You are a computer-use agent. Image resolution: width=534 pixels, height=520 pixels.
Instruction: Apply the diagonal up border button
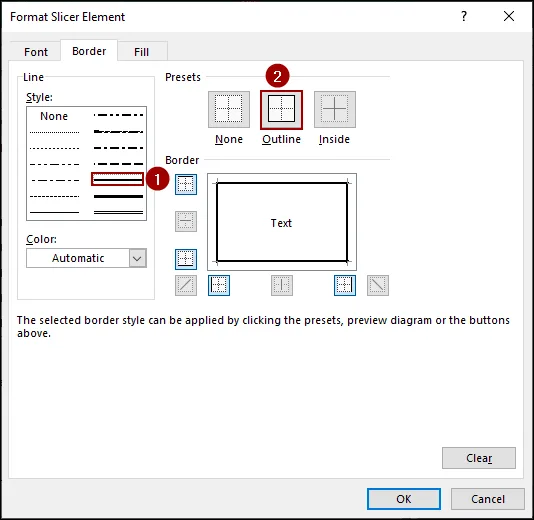[186, 285]
